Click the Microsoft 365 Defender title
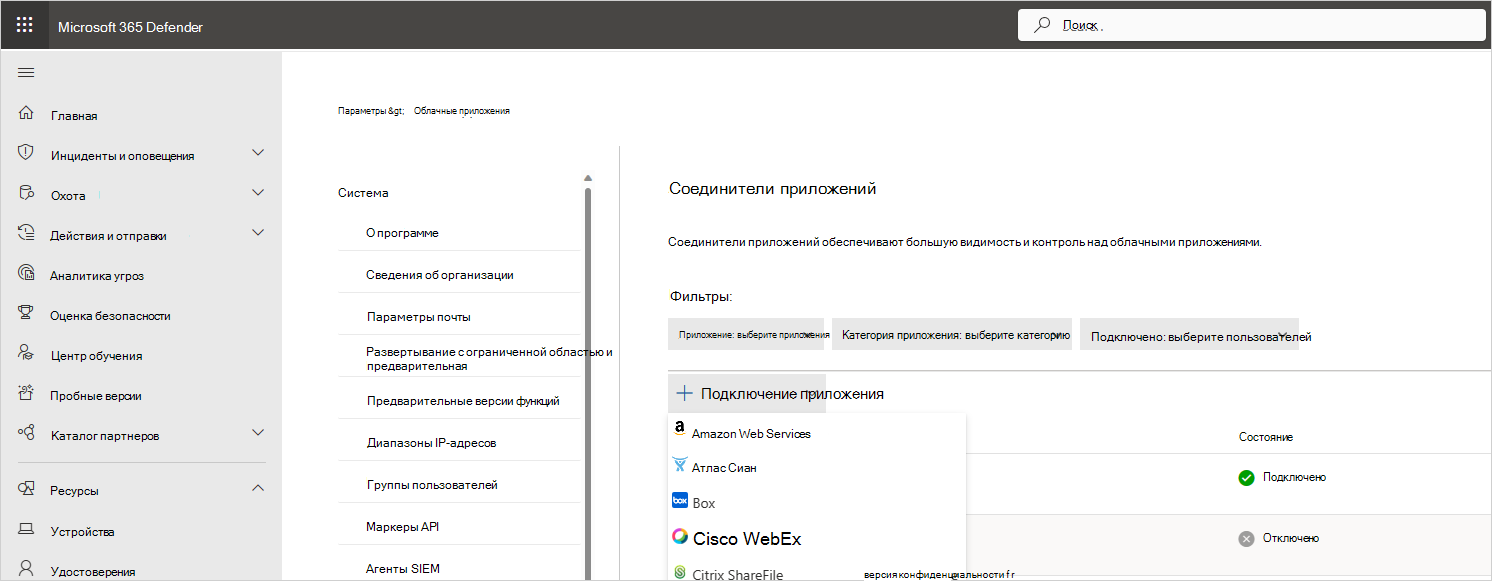The image size is (1492, 581). pyautogui.click(x=130, y=27)
